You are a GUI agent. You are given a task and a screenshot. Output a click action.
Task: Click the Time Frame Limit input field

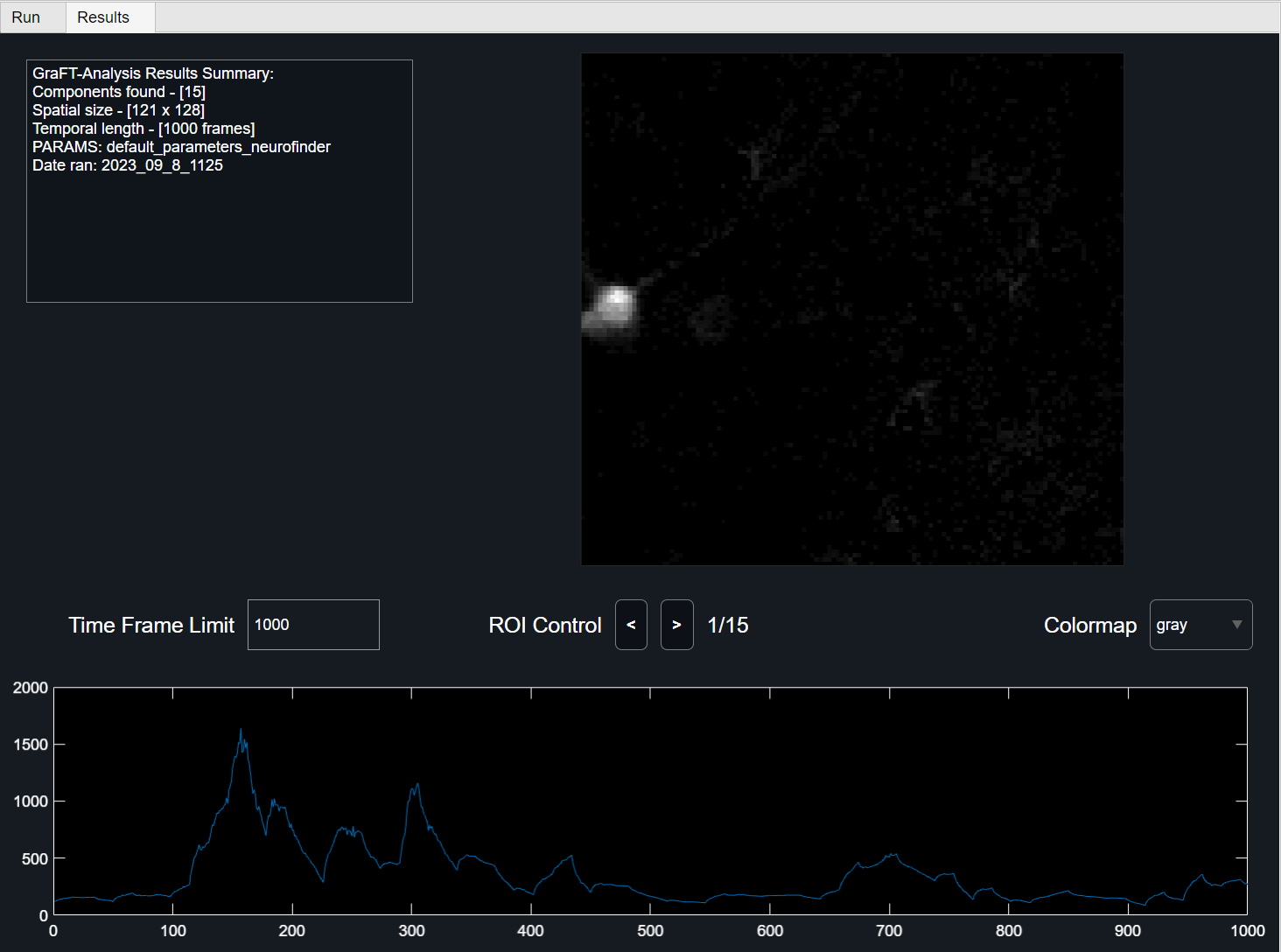(x=313, y=625)
